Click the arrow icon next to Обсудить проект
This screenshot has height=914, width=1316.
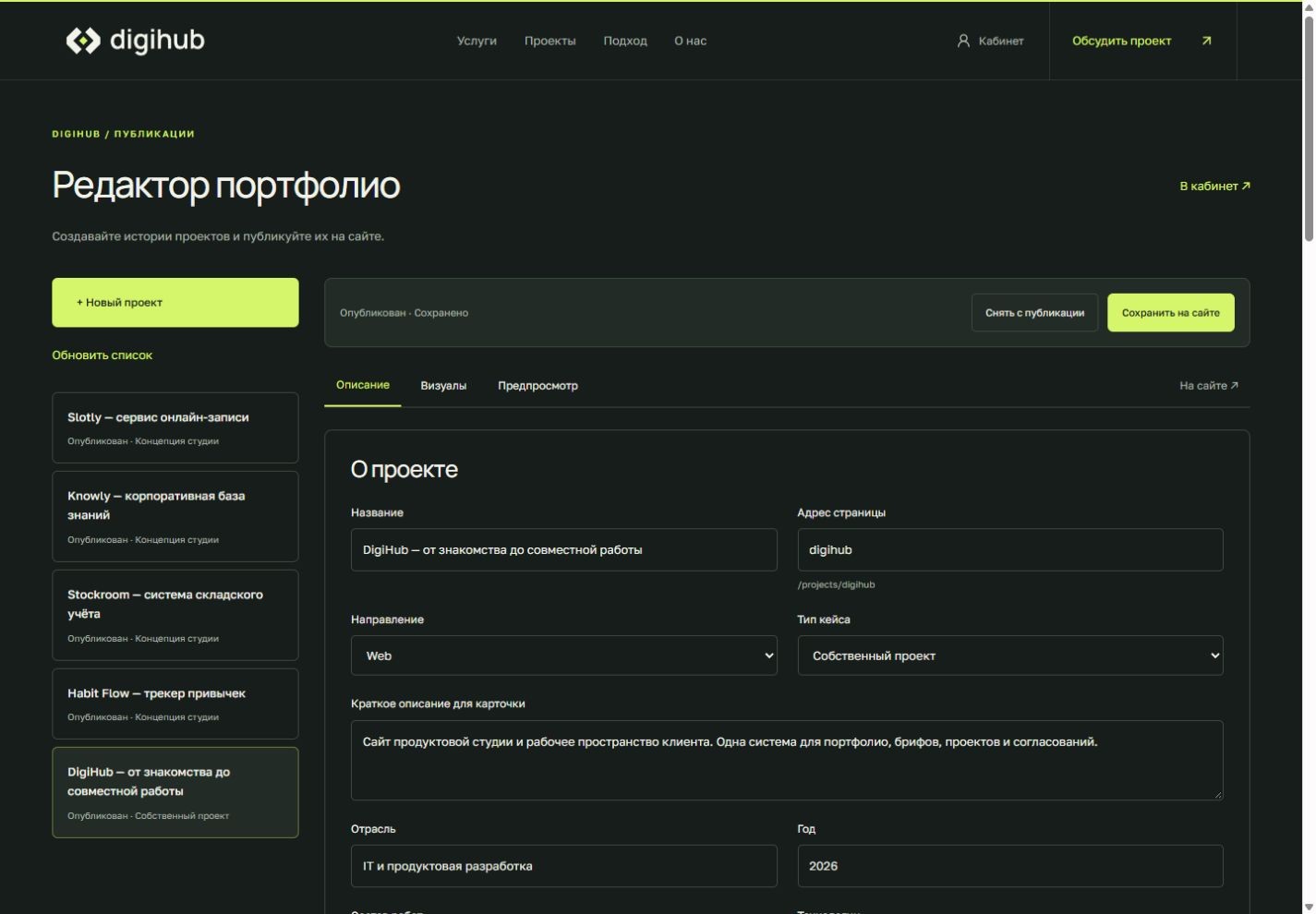tap(1206, 41)
